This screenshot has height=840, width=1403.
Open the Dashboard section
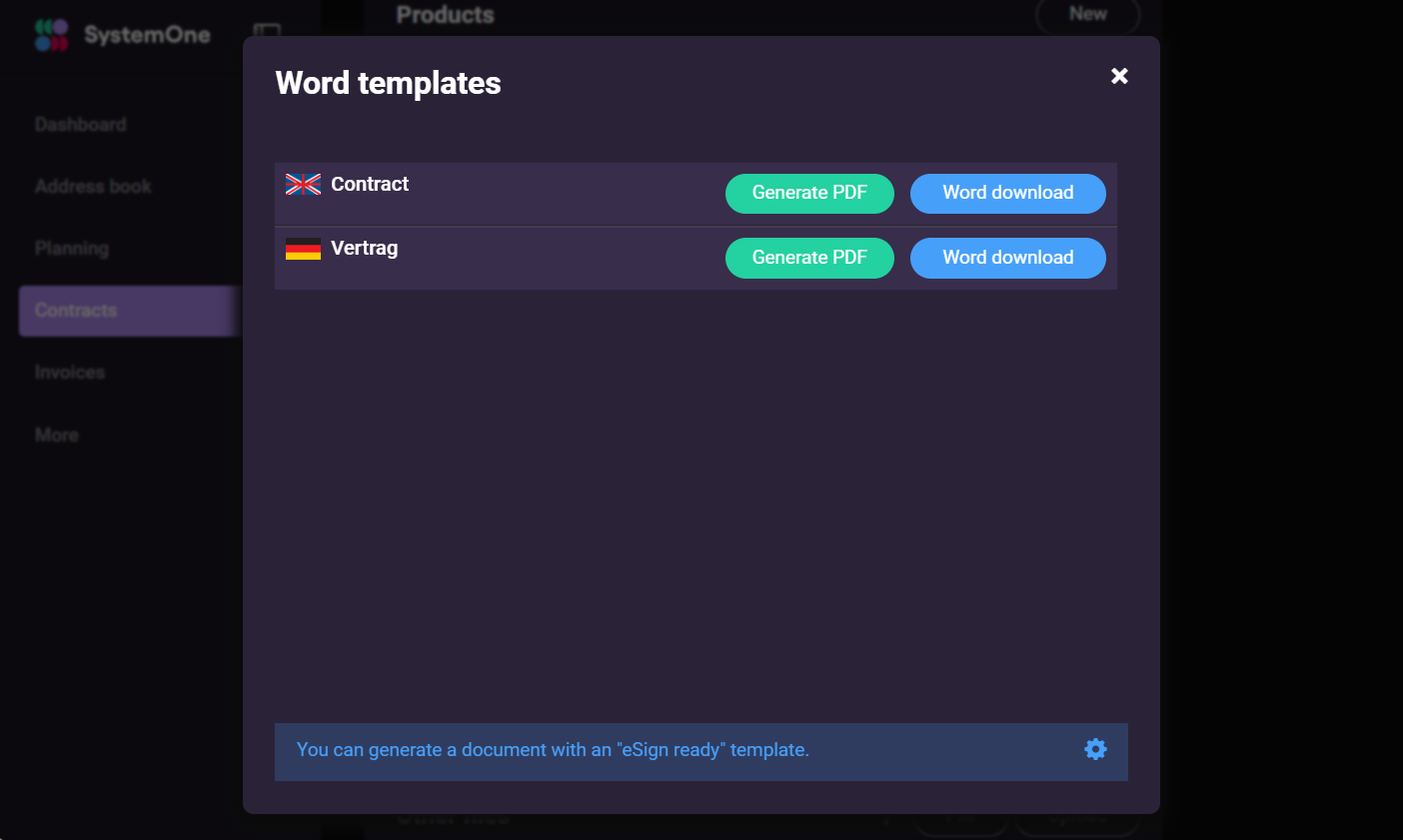[x=80, y=124]
